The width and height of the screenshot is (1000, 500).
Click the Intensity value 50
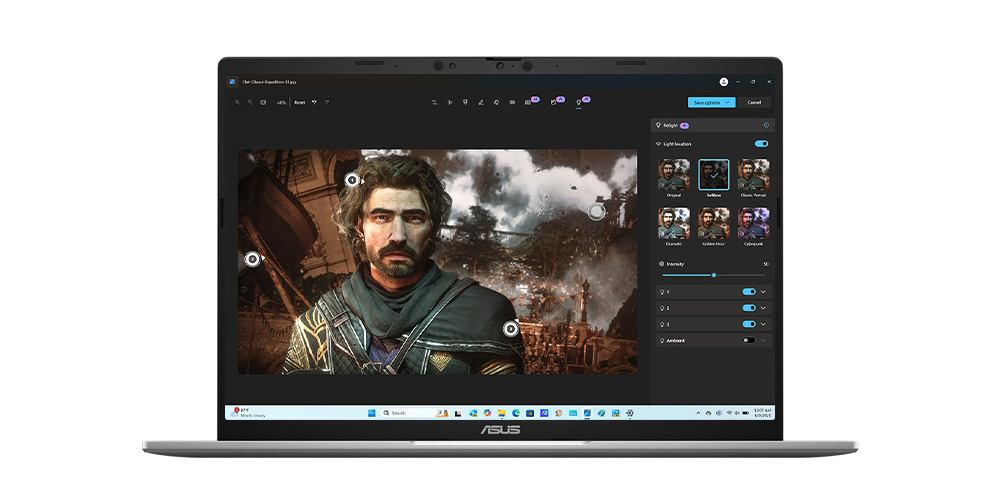(765, 264)
